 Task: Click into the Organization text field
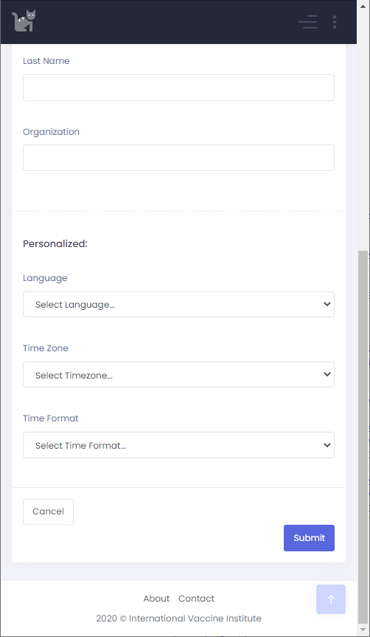tap(179, 158)
